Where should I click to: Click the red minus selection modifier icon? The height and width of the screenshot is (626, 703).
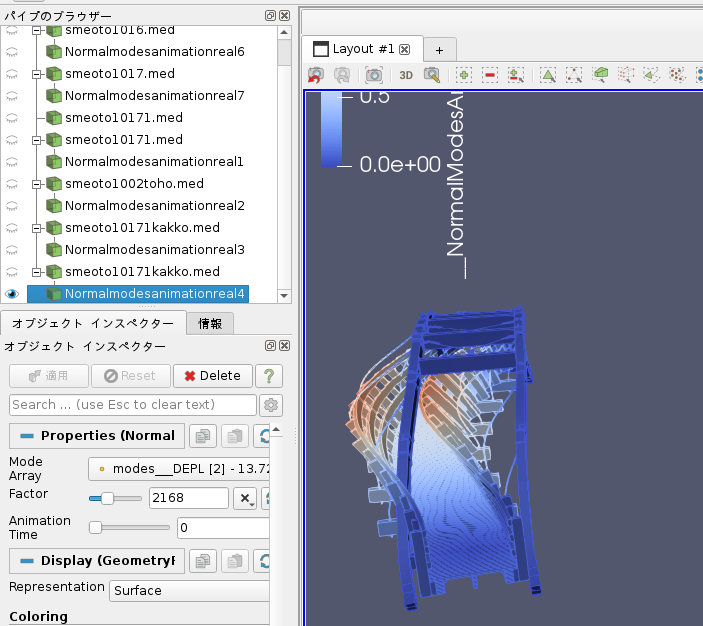pyautogui.click(x=490, y=75)
